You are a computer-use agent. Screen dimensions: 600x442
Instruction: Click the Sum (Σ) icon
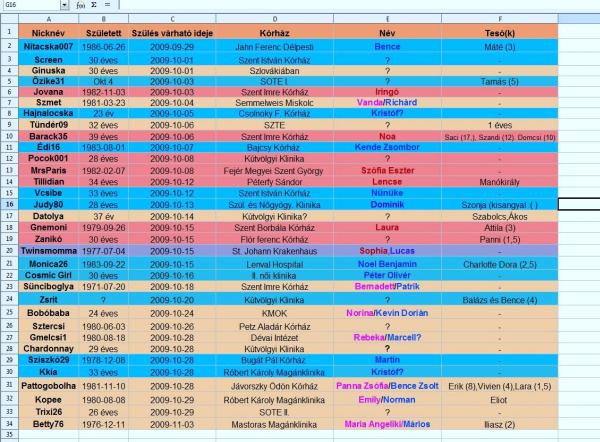(93, 6)
